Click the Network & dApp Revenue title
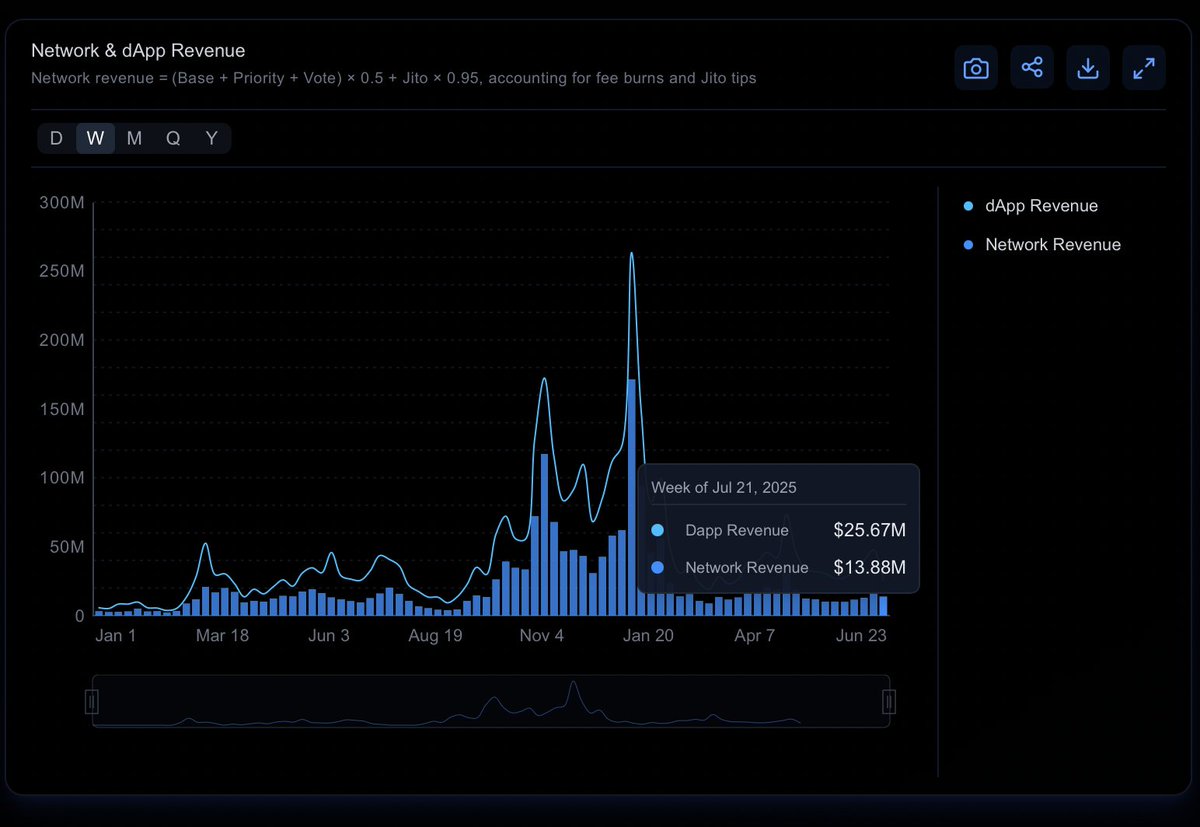Viewport: 1200px width, 827px height. [138, 50]
